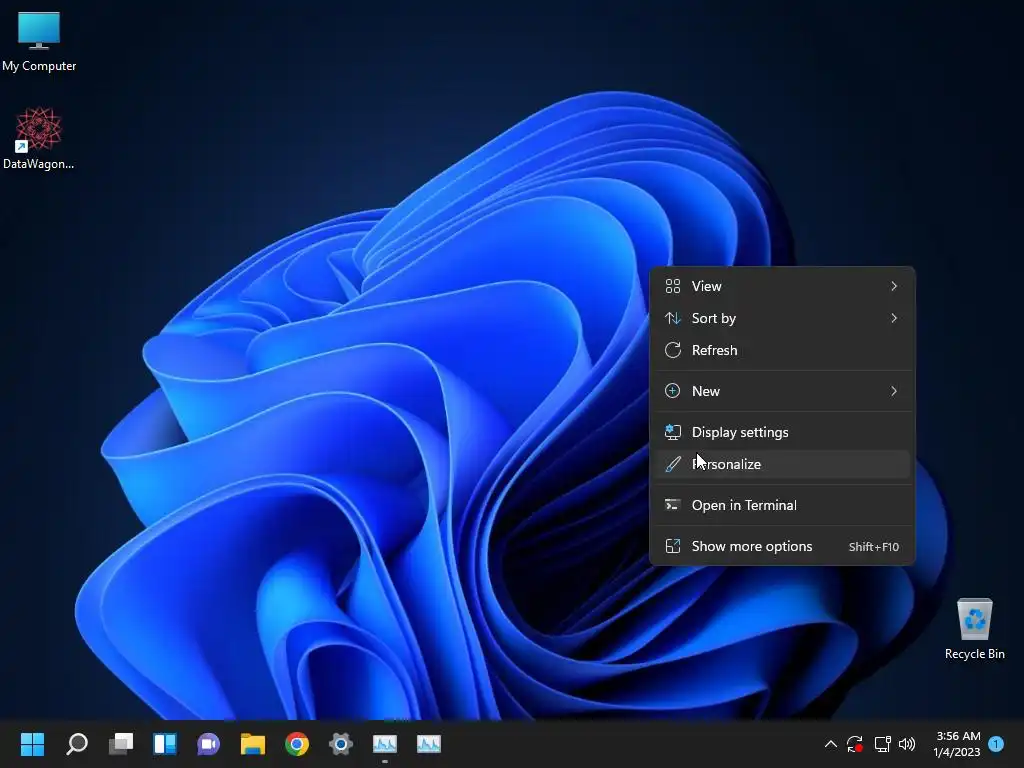Click the Shift+F10 shortcut text
Screen dimensions: 1024x768
click(874, 547)
